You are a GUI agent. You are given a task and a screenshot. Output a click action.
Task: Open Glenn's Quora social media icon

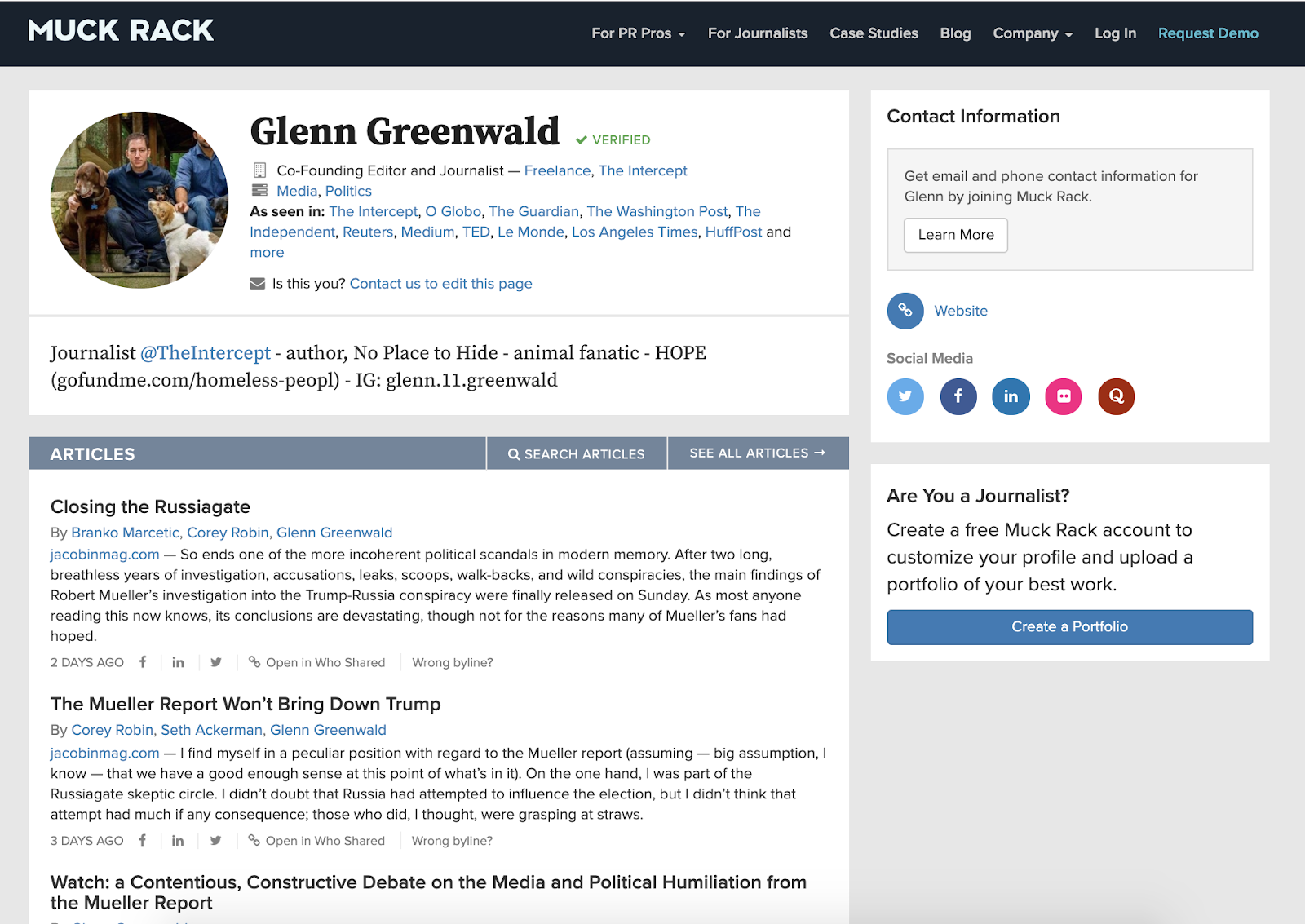[1117, 396]
